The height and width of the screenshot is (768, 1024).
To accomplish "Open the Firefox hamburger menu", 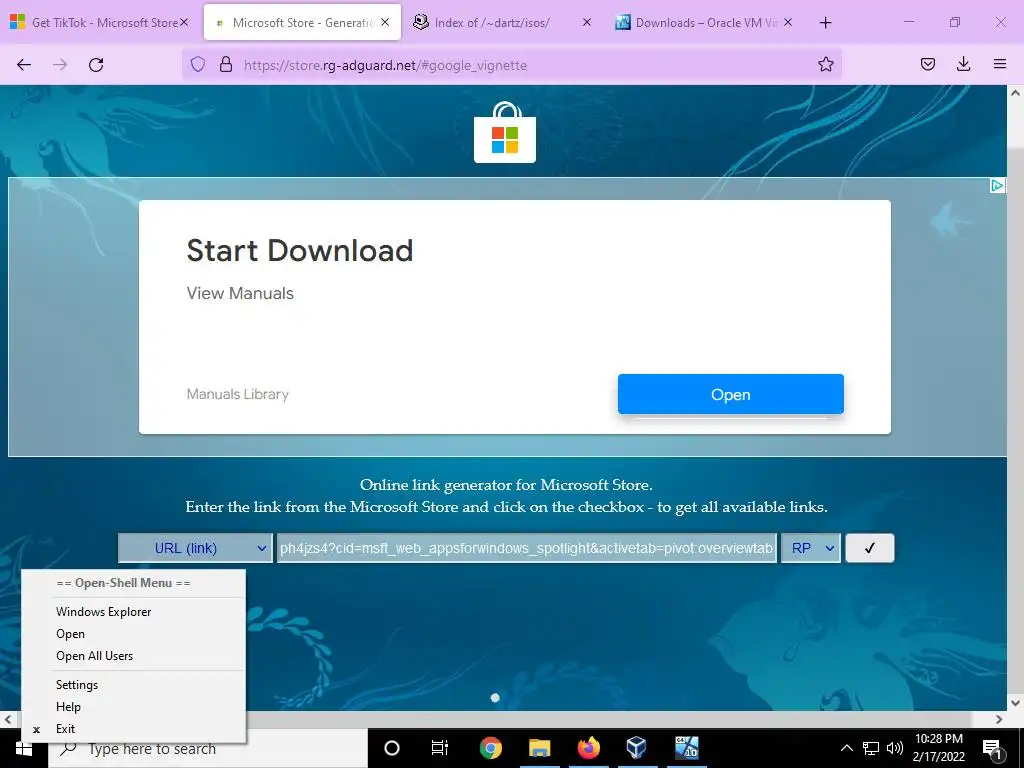I will tap(999, 64).
